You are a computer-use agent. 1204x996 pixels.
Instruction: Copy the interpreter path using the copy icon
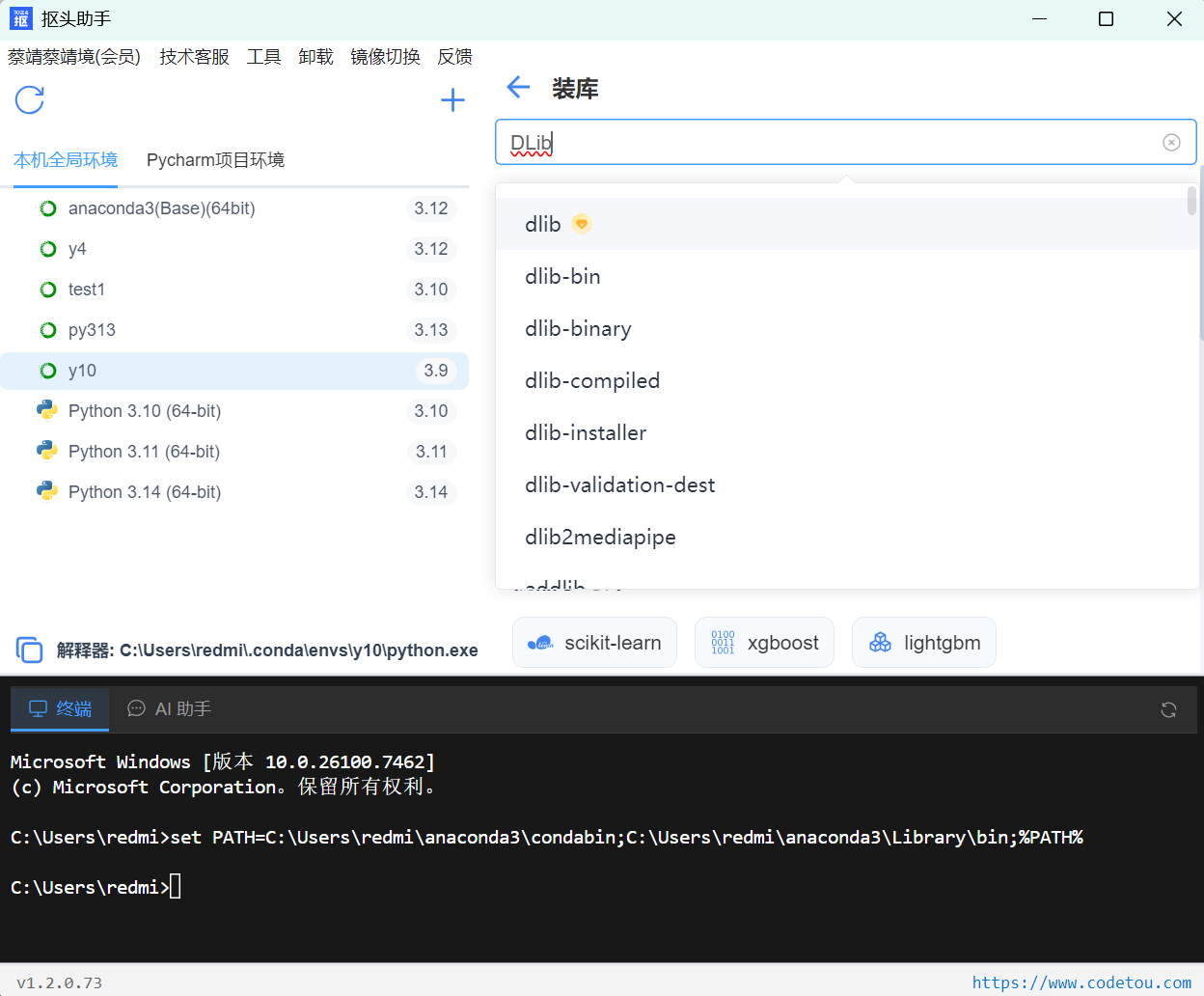point(29,650)
